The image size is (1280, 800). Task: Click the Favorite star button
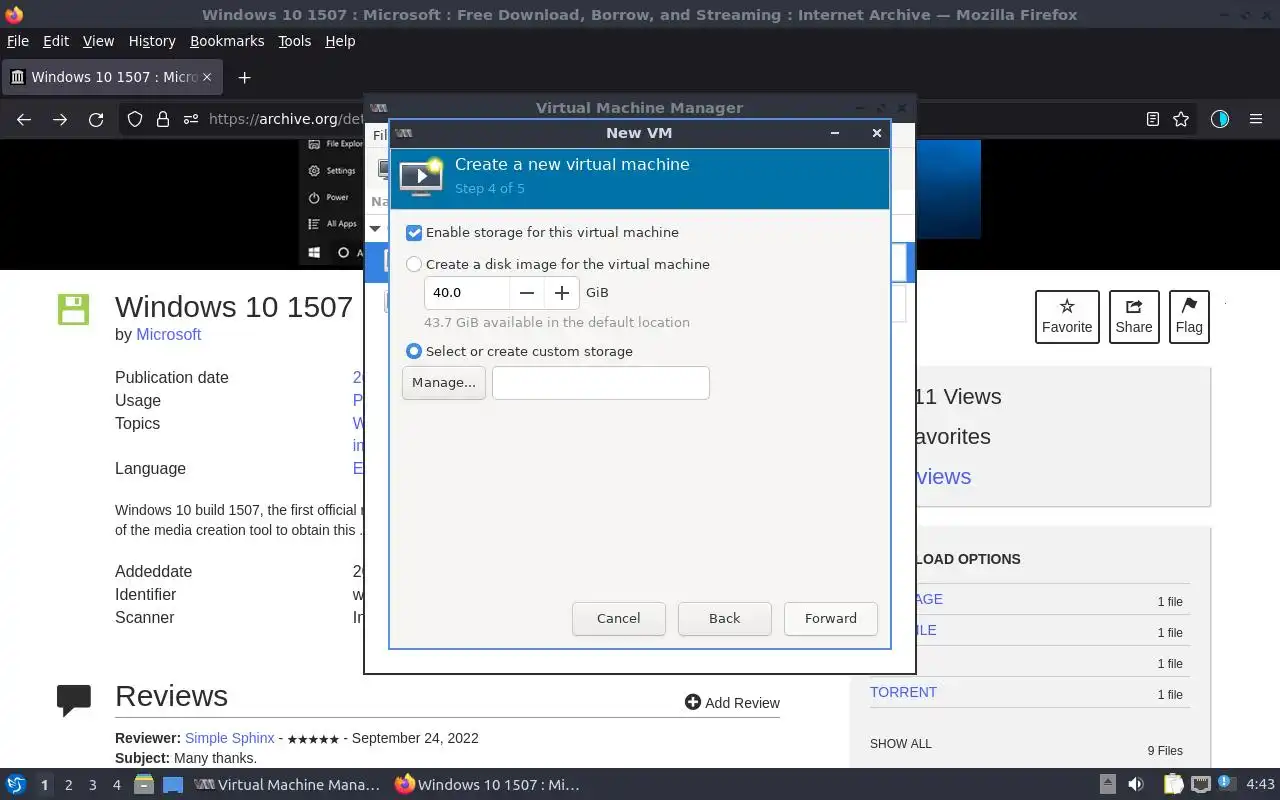pyautogui.click(x=1067, y=316)
